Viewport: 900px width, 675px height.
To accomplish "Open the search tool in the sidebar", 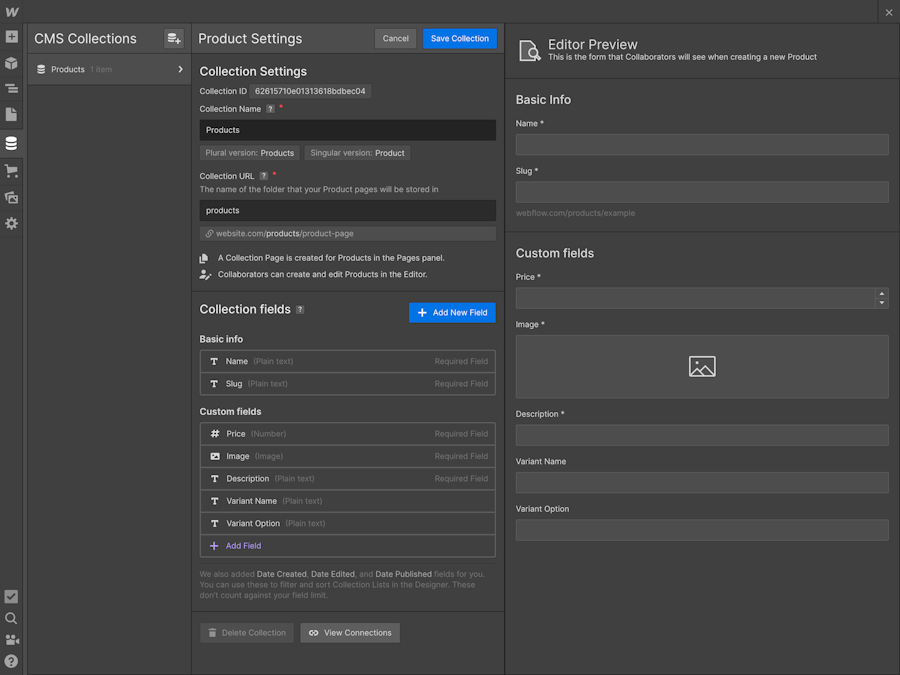I will pos(11,618).
